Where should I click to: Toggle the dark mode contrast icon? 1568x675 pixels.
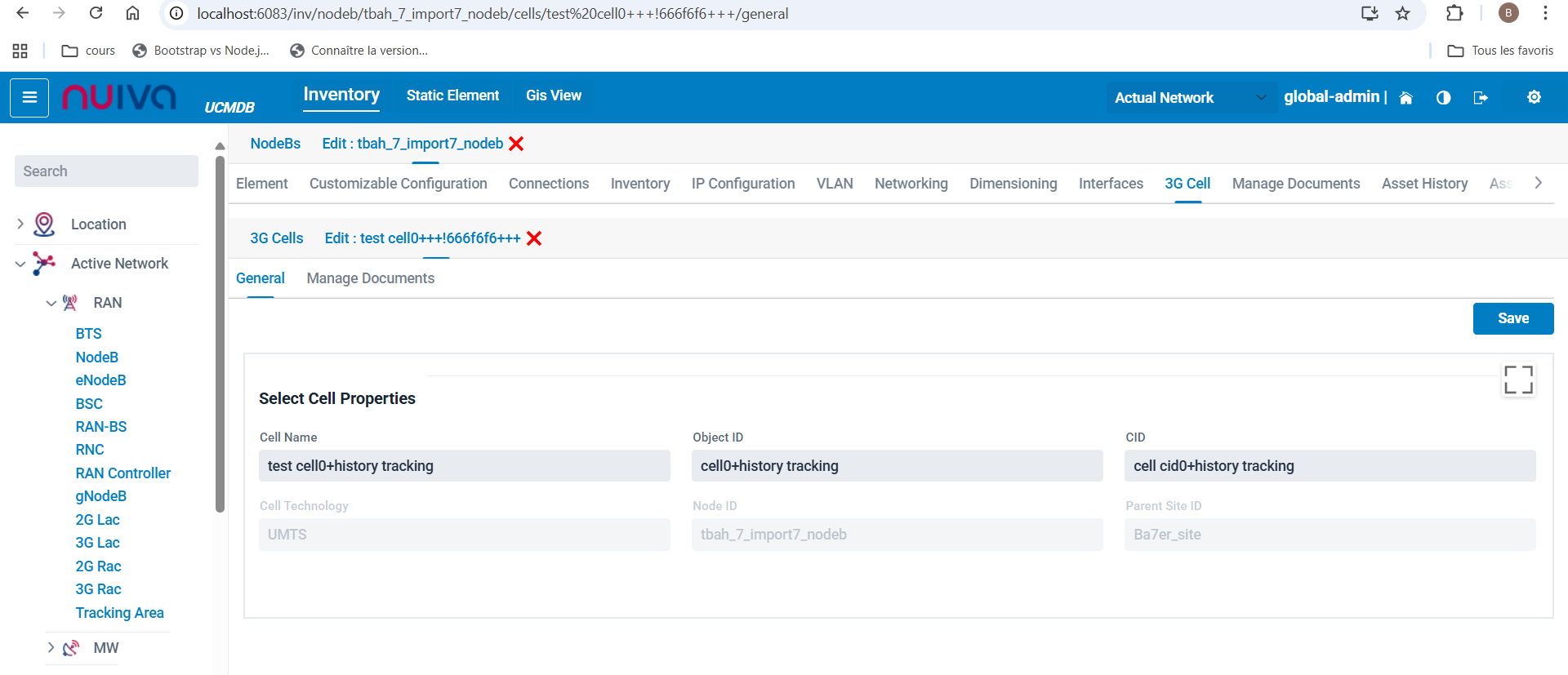point(1443,98)
